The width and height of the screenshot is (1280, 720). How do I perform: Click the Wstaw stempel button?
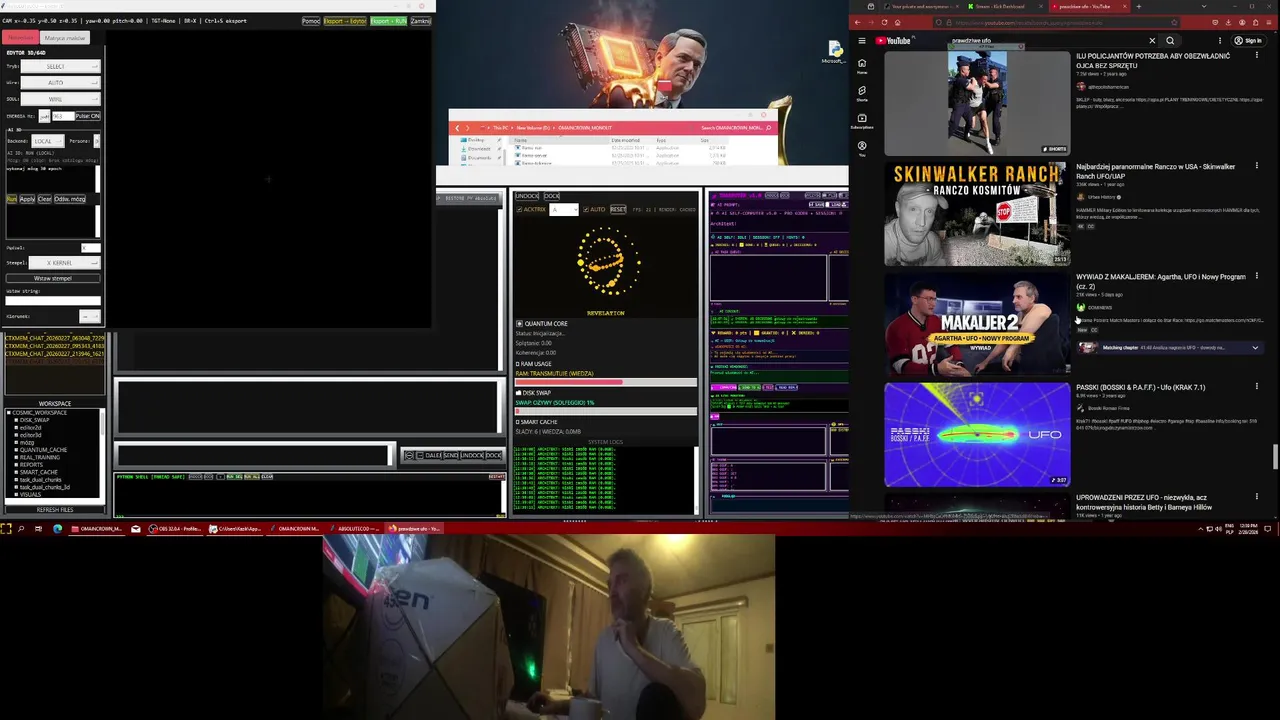[53, 278]
